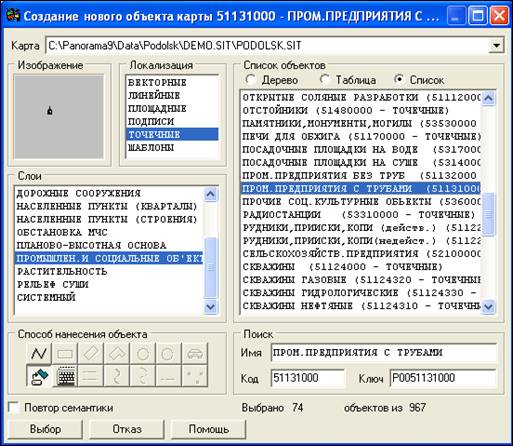Click the up arrow of object list
Viewport: 513px width, 446px height.
(488, 98)
